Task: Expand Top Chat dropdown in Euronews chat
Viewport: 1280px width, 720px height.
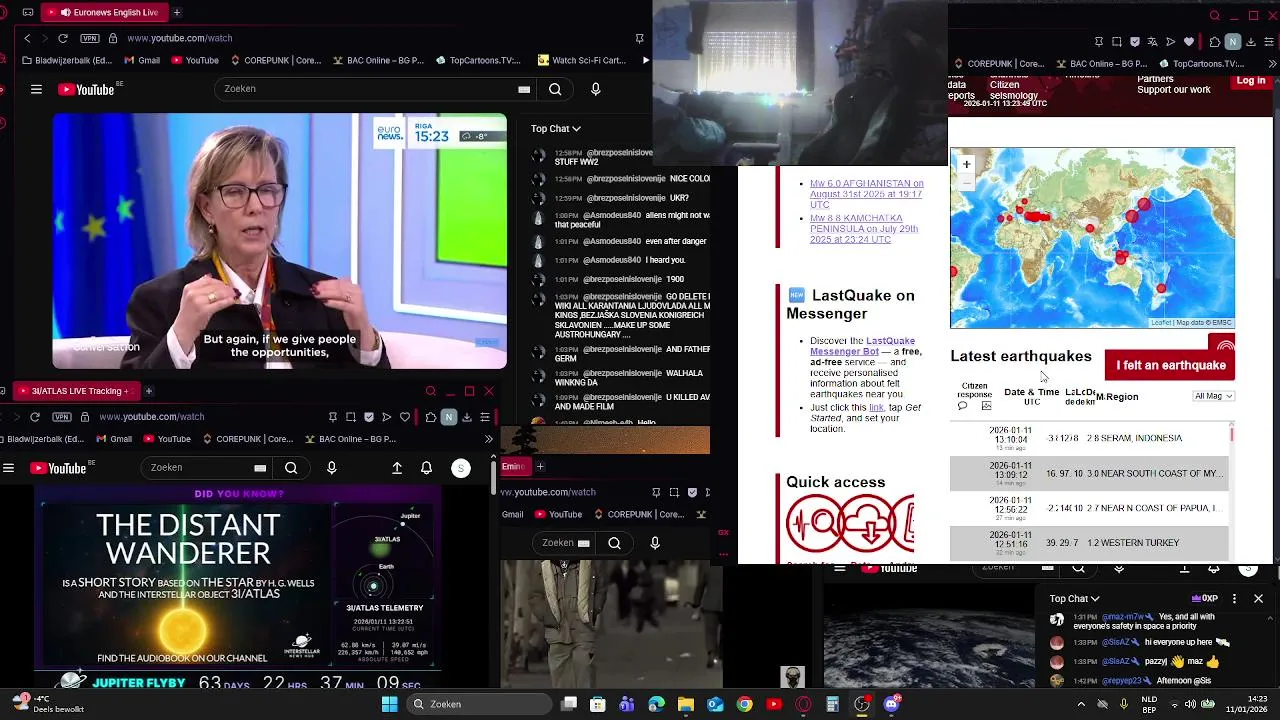Action: click(556, 128)
